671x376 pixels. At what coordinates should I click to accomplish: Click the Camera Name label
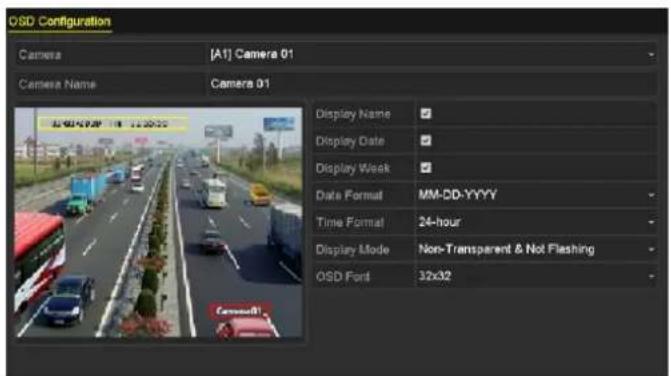coord(57,84)
